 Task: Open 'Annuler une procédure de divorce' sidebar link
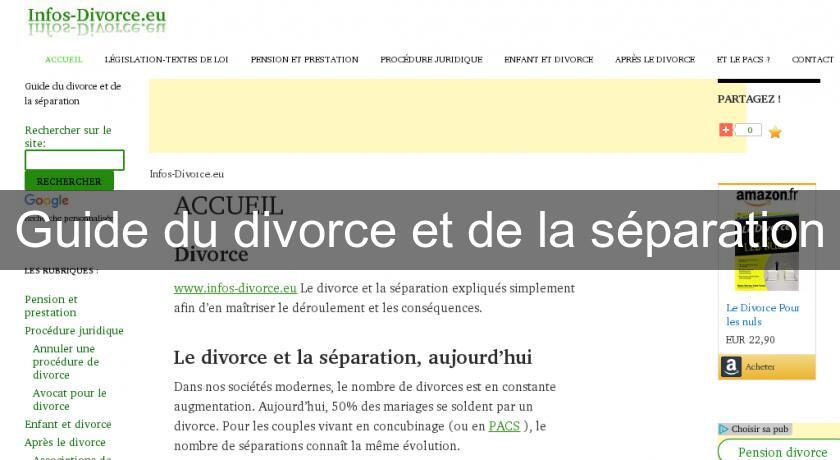[x=66, y=362]
